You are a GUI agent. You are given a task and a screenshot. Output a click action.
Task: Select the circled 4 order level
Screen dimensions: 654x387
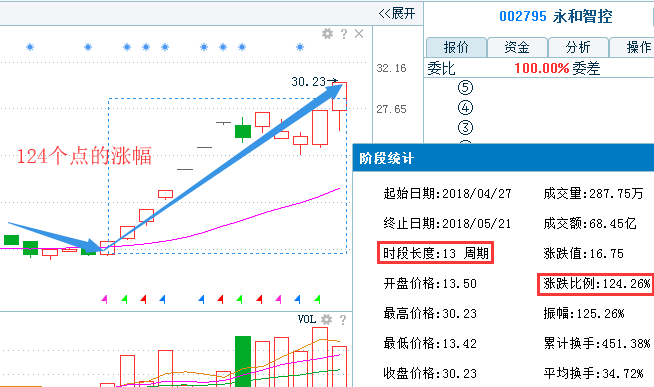click(465, 108)
